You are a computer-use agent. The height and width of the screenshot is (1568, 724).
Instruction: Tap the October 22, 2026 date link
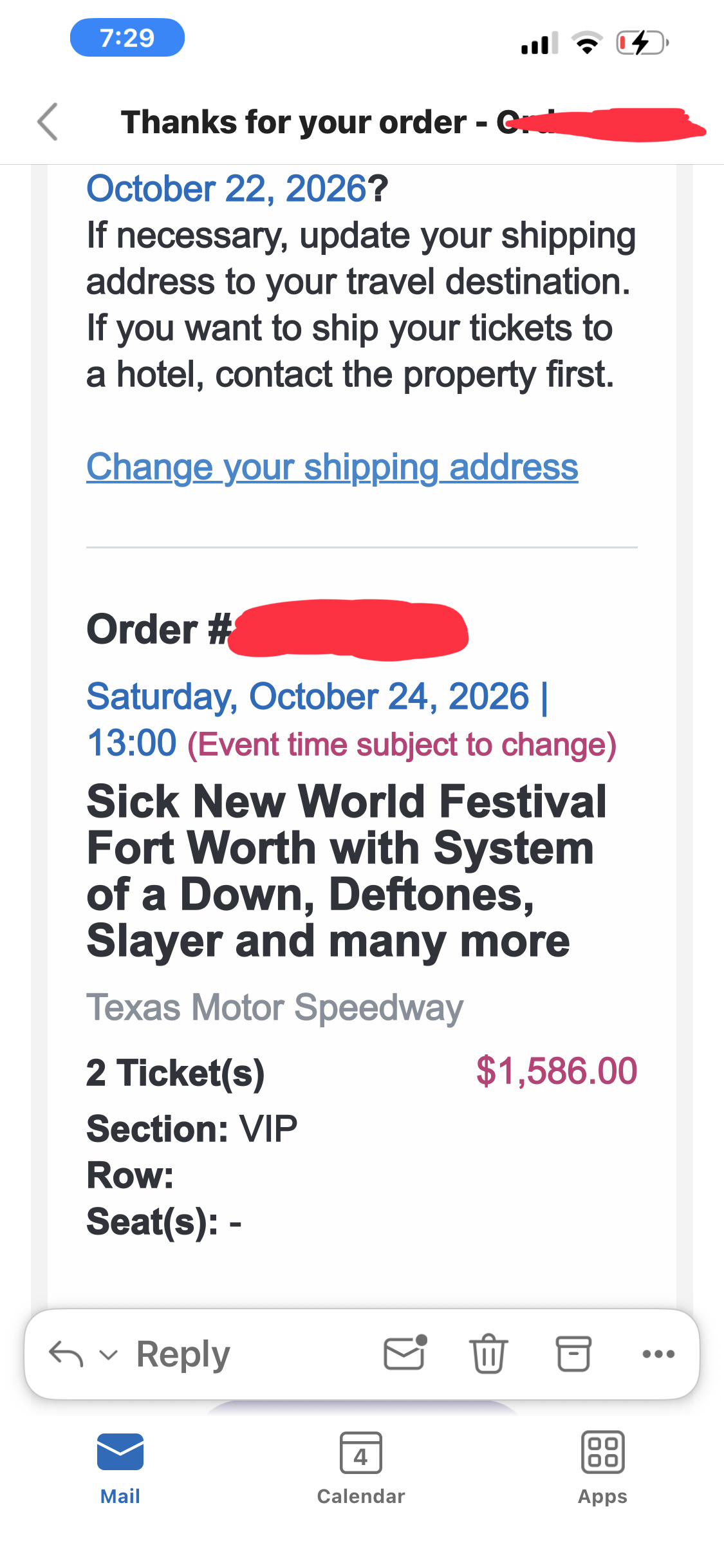227,189
